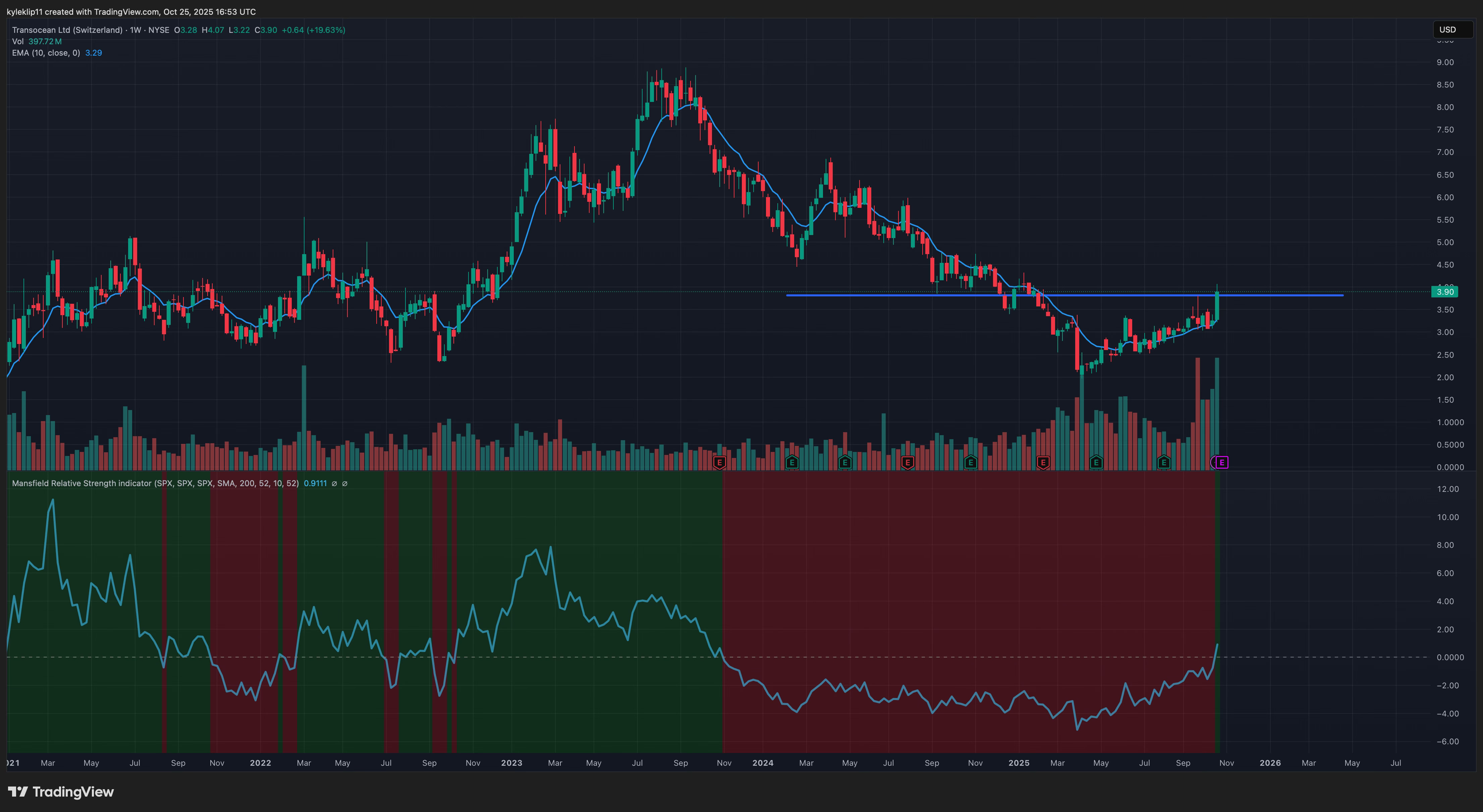Click the TradingView logo at bottom left

[61, 792]
